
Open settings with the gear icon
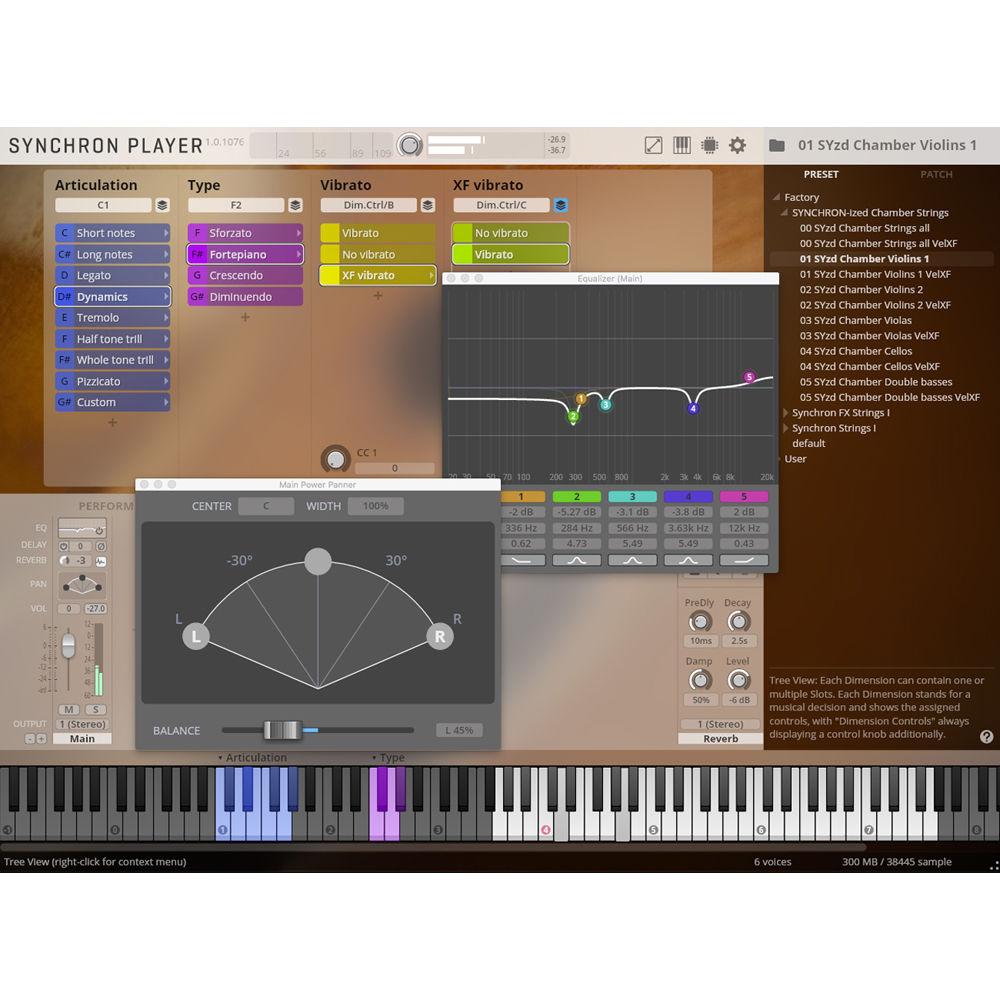pos(737,145)
